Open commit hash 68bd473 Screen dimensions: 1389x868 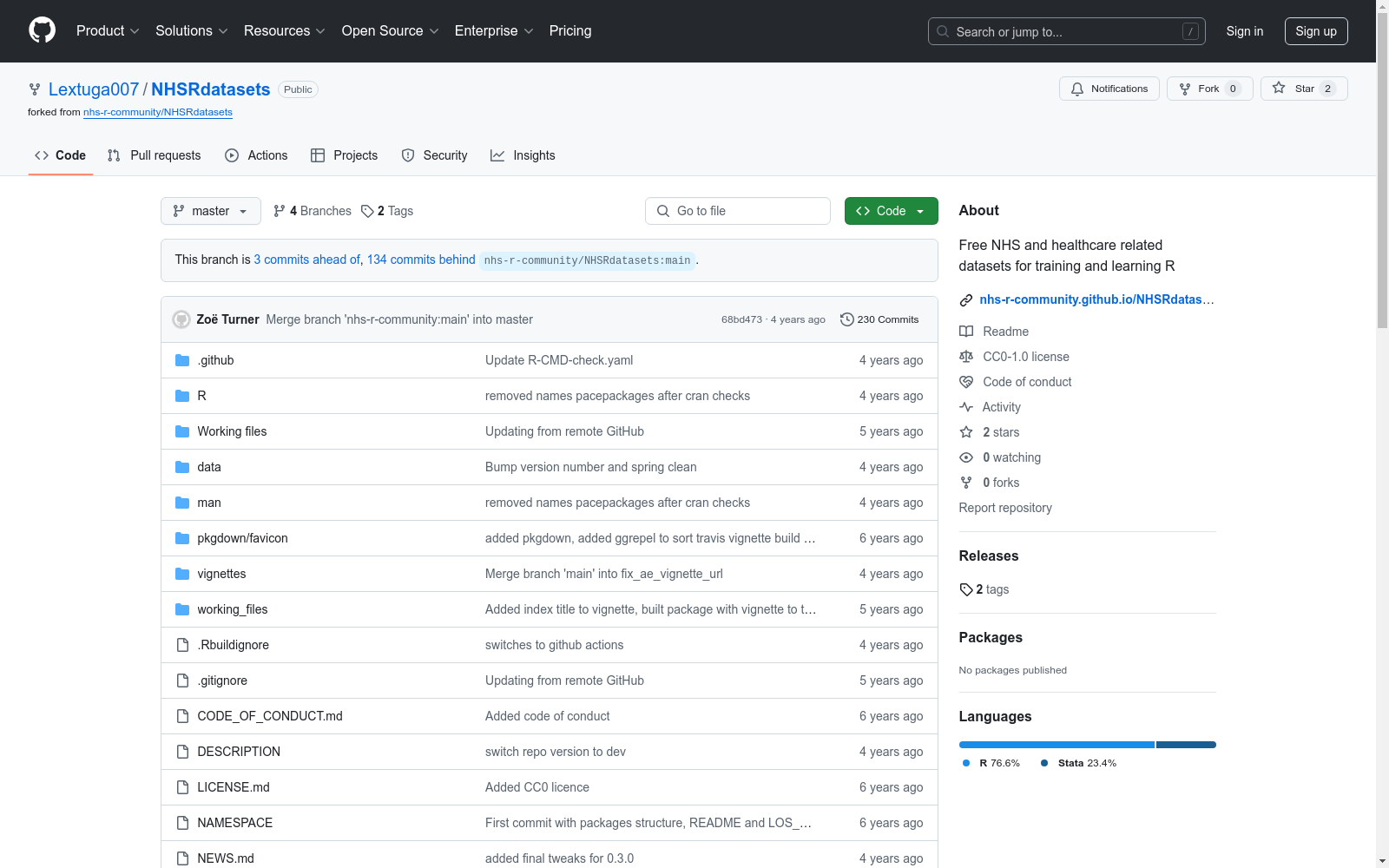(741, 319)
